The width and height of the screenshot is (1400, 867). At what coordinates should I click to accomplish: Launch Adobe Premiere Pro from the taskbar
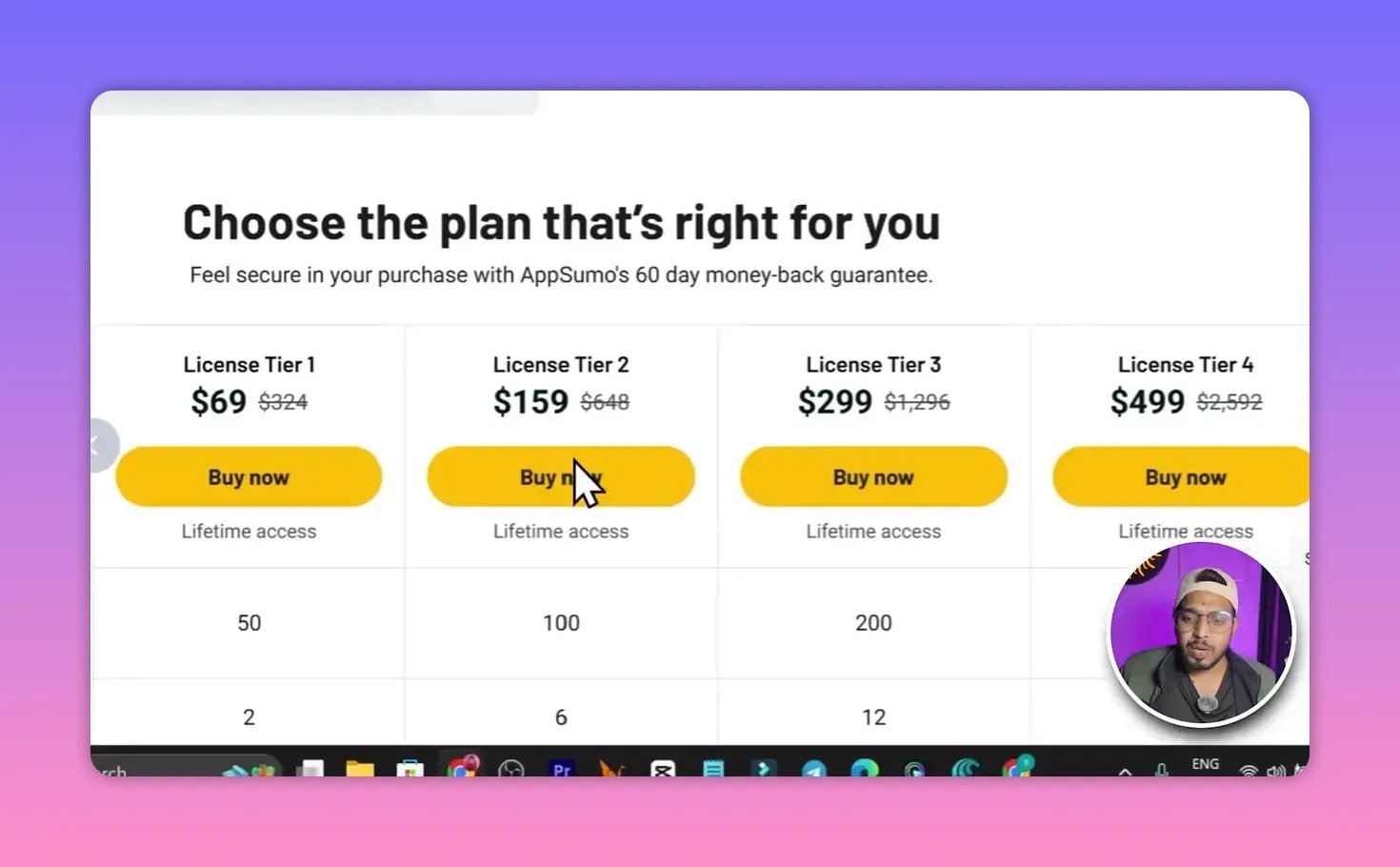pyautogui.click(x=560, y=768)
